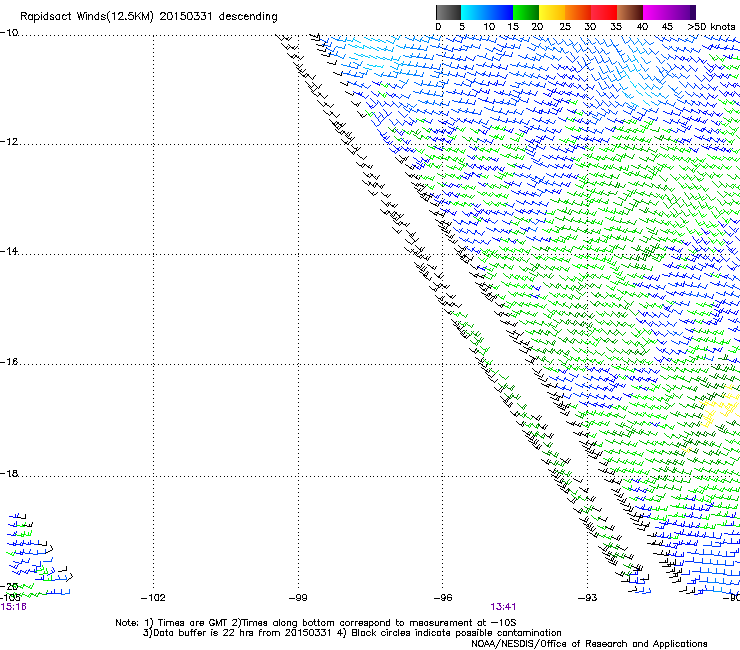Click the '-96' longitude axis label

click(443, 598)
